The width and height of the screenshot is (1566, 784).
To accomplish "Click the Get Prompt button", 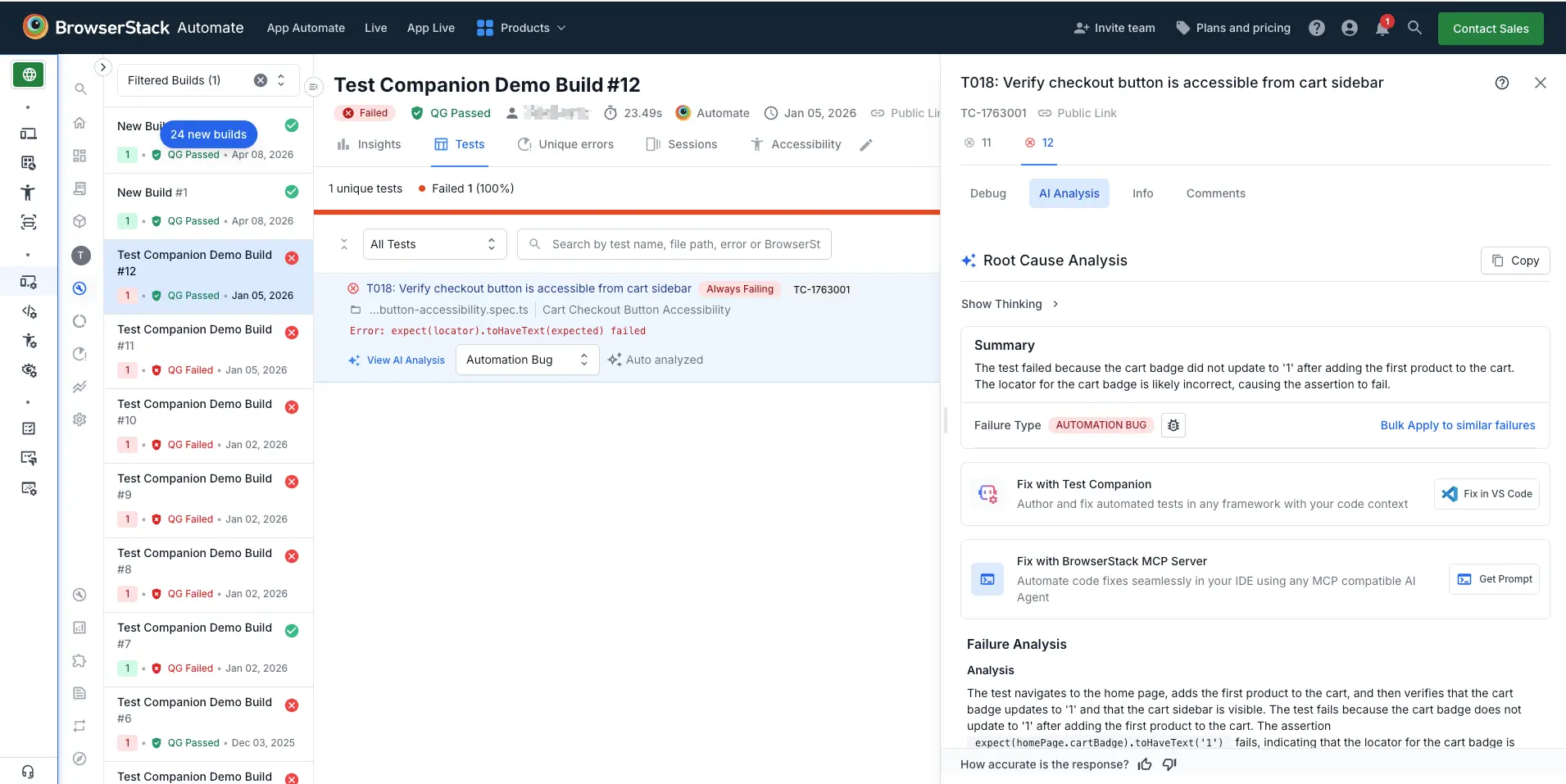I will [x=1494, y=579].
